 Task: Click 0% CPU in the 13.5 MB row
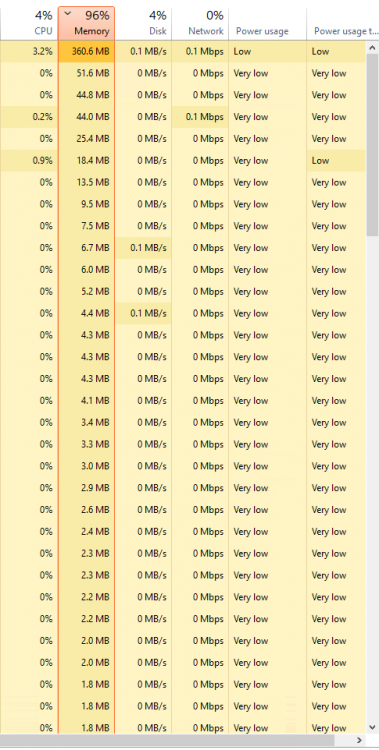click(46, 182)
